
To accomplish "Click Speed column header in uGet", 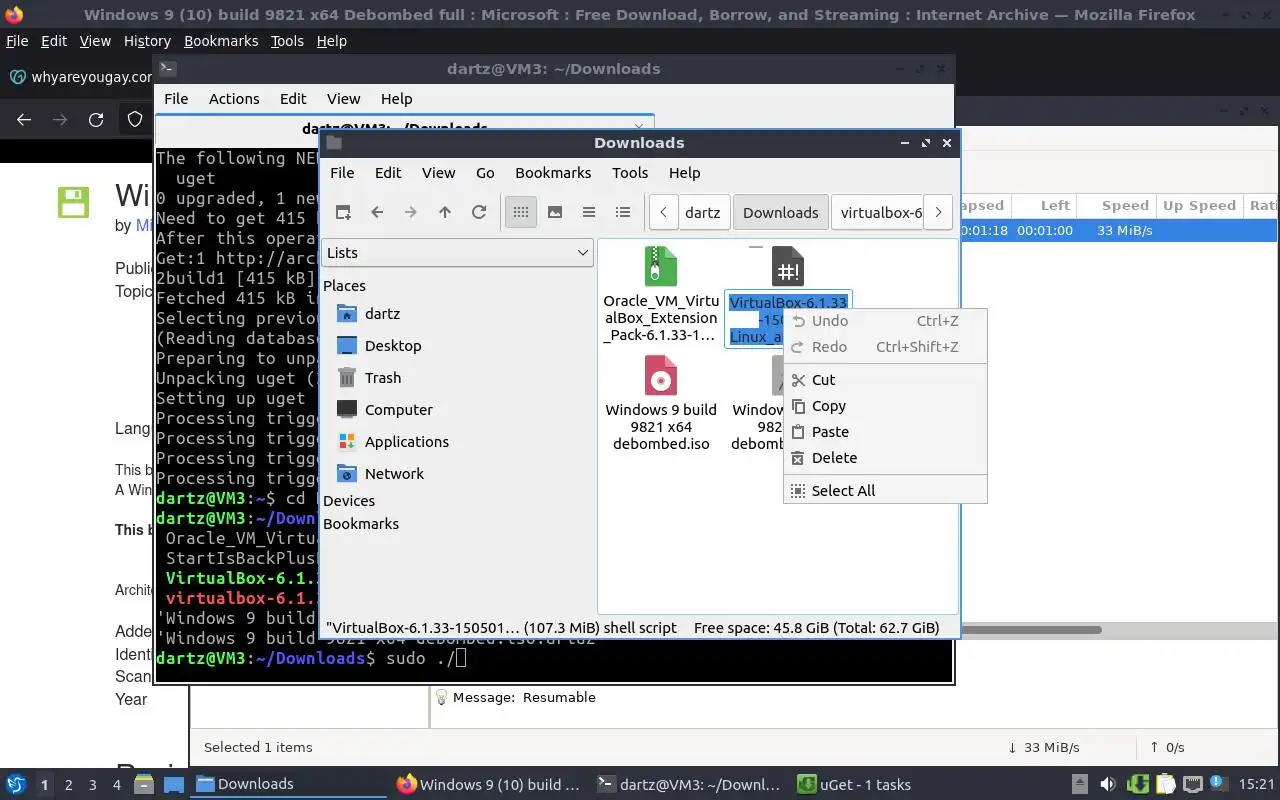I will click(1125, 205).
